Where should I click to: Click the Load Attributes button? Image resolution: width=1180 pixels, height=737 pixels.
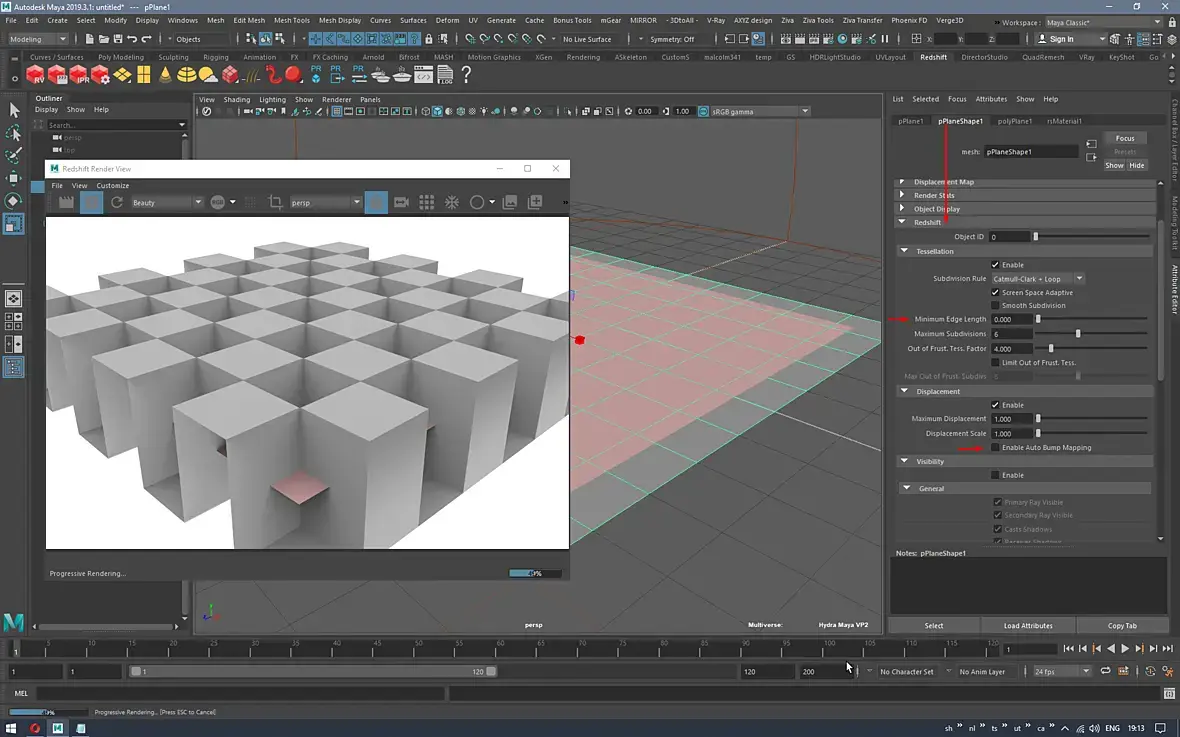[1028, 626]
